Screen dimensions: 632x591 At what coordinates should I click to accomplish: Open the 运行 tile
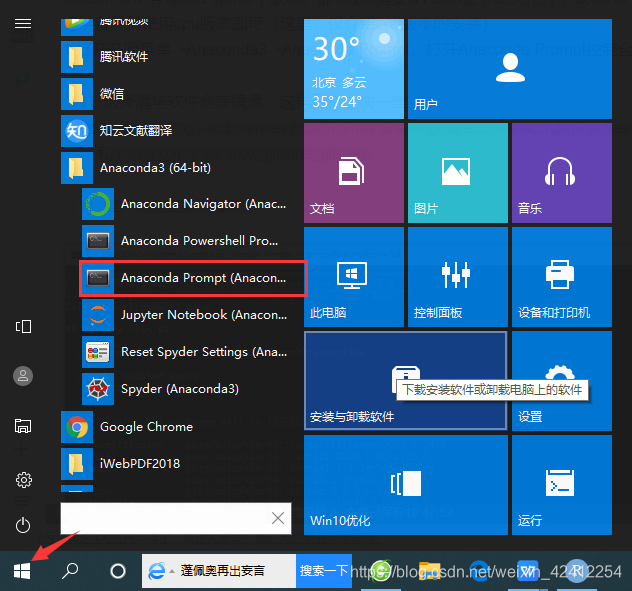tap(562, 485)
